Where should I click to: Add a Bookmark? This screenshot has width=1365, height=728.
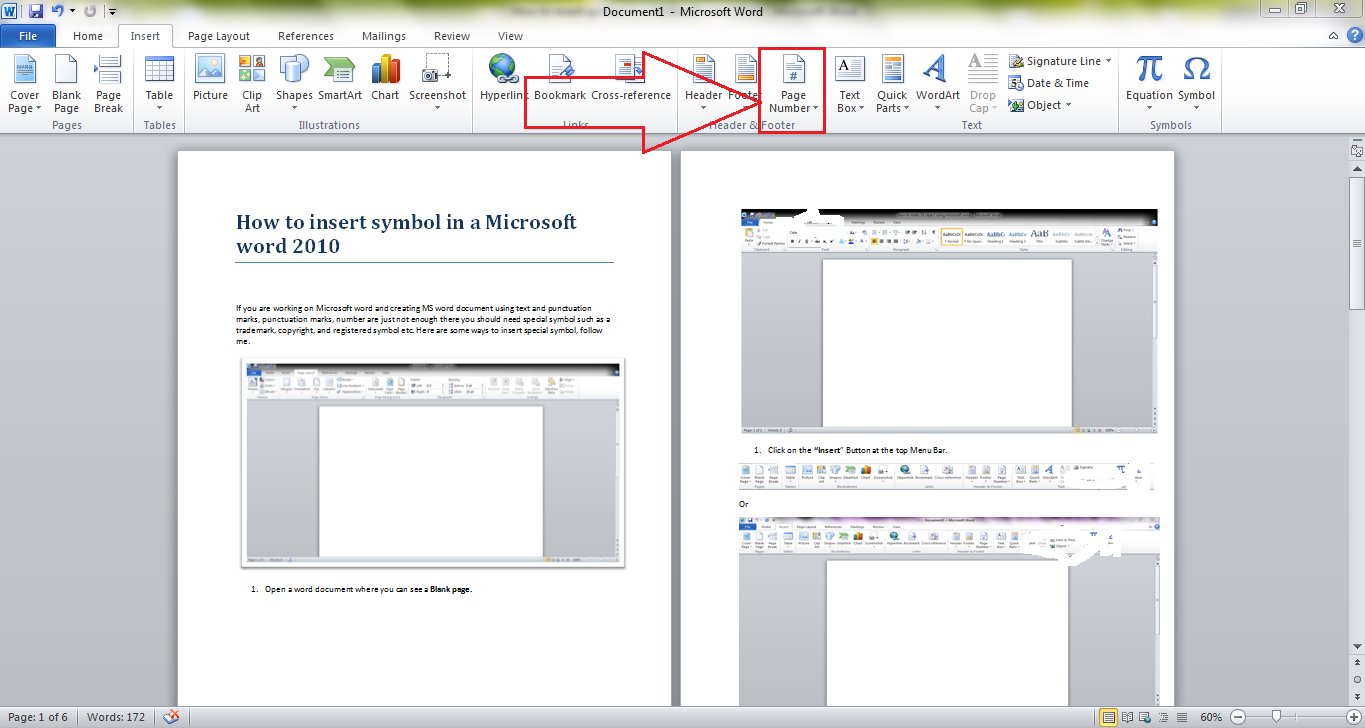[560, 78]
